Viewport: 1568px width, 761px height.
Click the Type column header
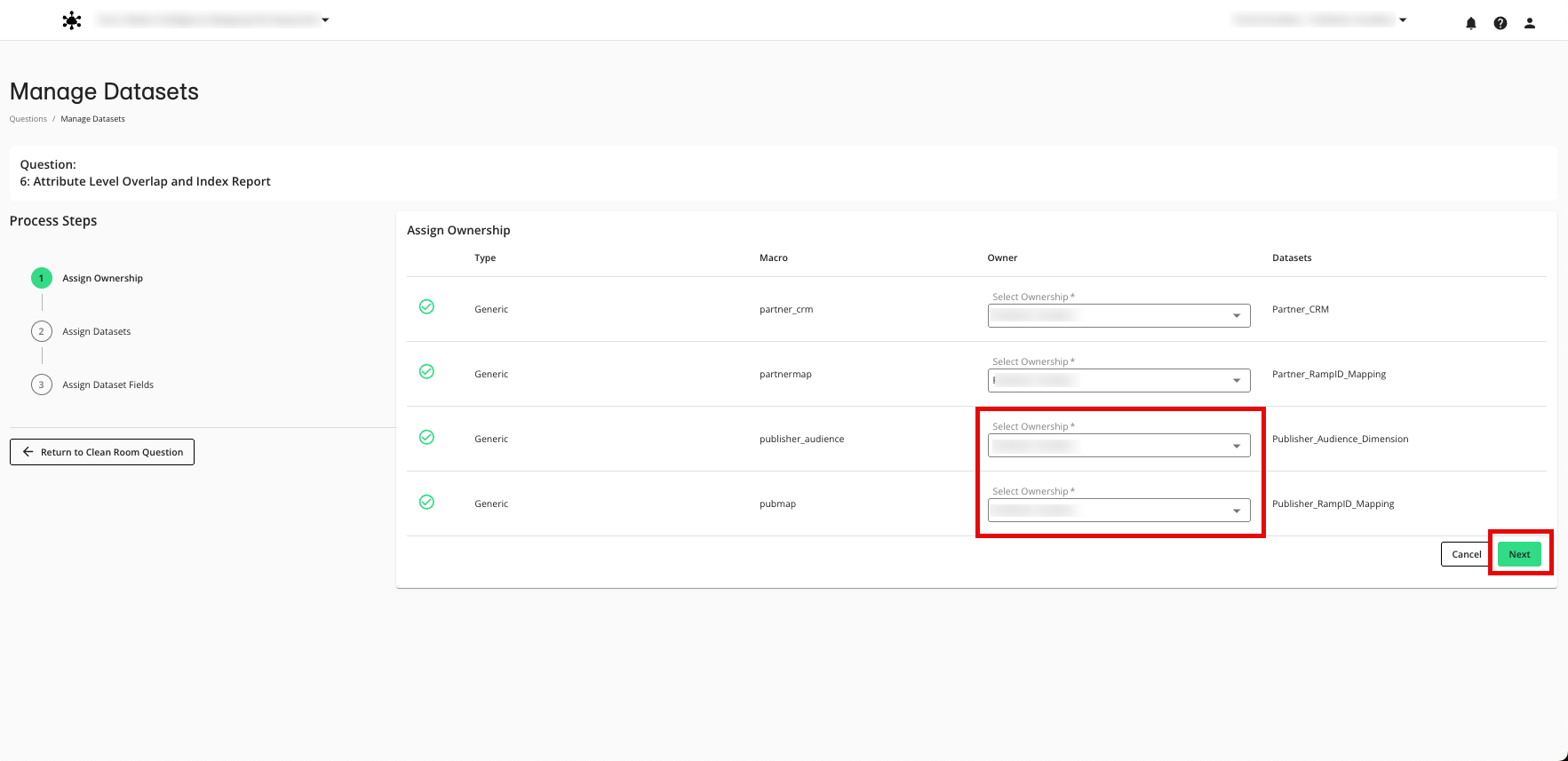point(485,258)
